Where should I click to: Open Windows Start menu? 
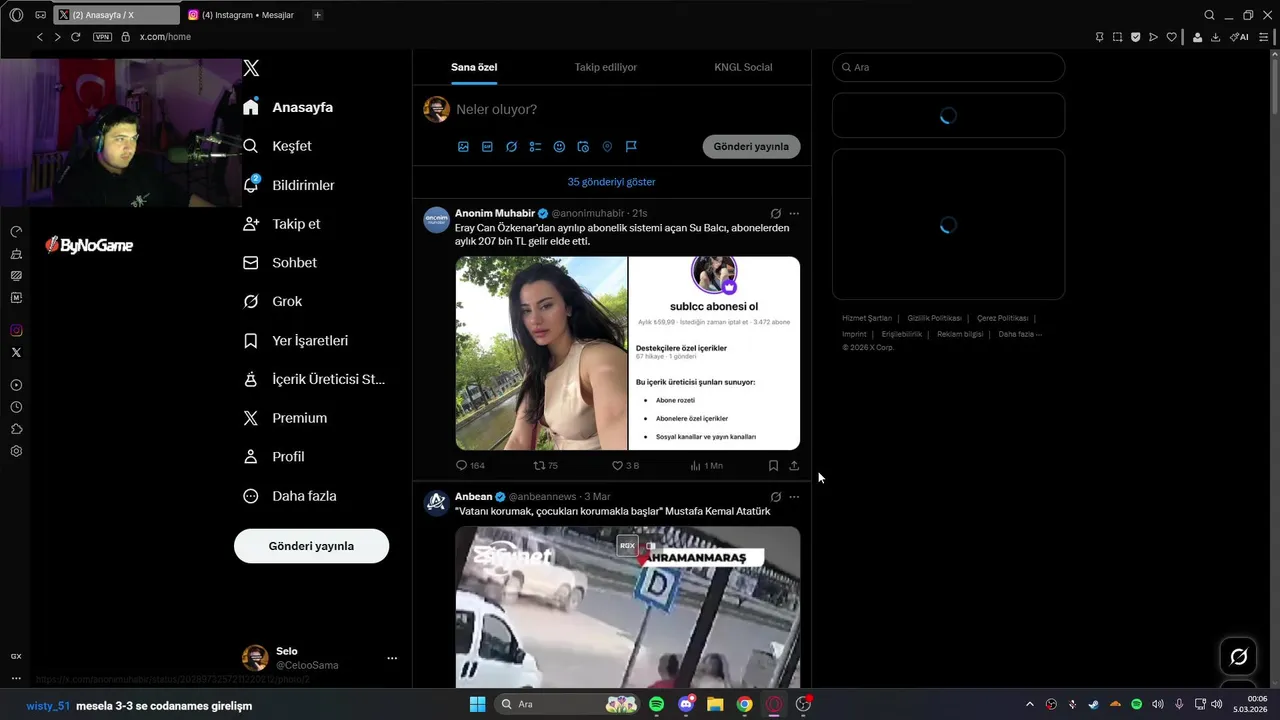(x=477, y=704)
